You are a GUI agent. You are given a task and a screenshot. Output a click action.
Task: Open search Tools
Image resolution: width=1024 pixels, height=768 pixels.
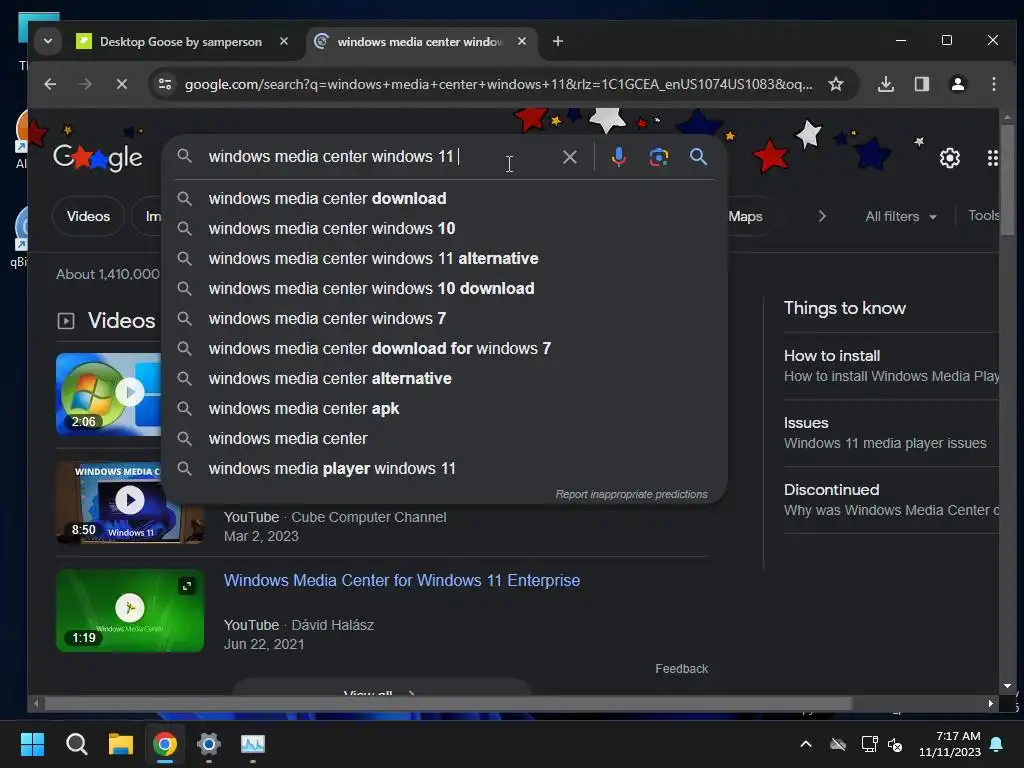click(983, 216)
